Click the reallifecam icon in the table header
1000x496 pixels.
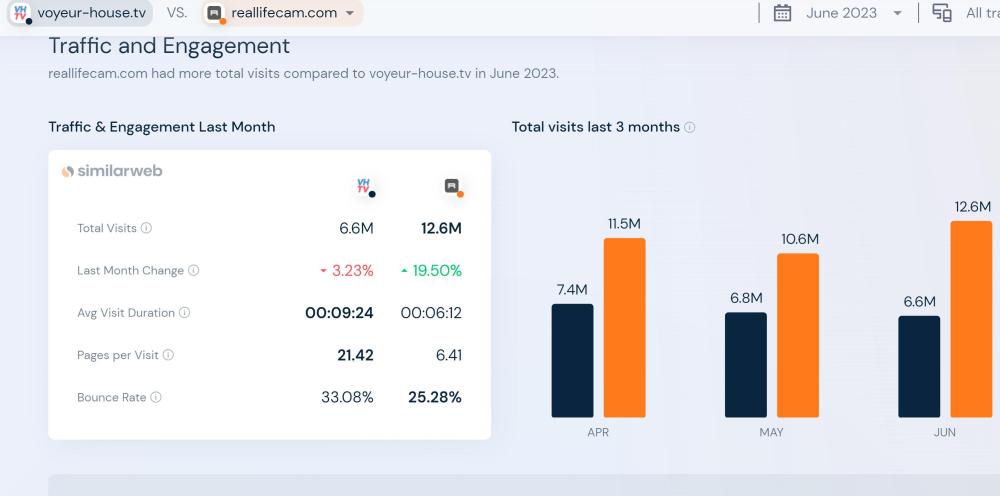tap(452, 186)
